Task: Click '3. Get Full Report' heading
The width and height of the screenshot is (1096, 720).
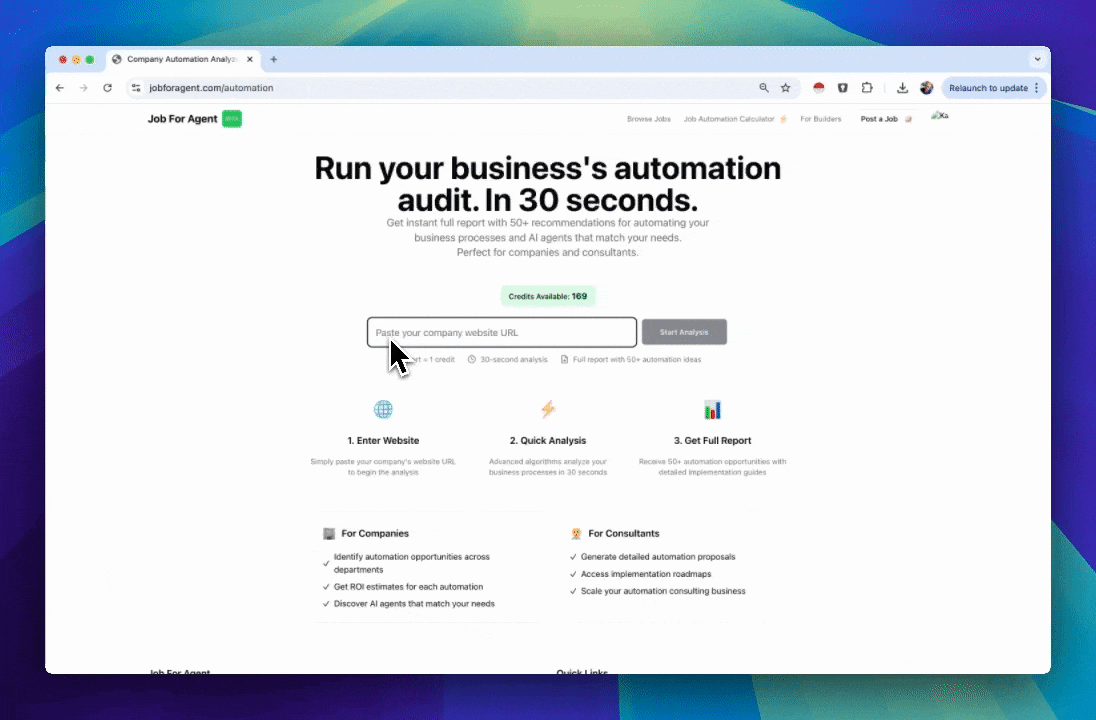Action: [712, 440]
